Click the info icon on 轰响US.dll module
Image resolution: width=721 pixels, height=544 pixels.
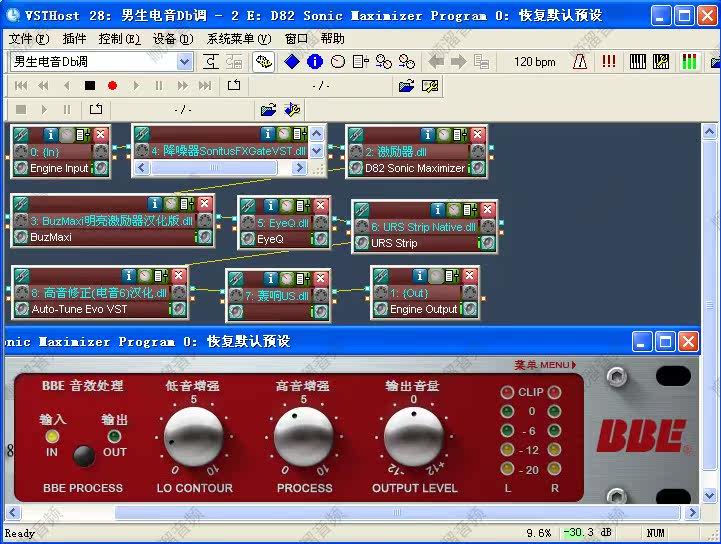pyautogui.click(x=270, y=278)
